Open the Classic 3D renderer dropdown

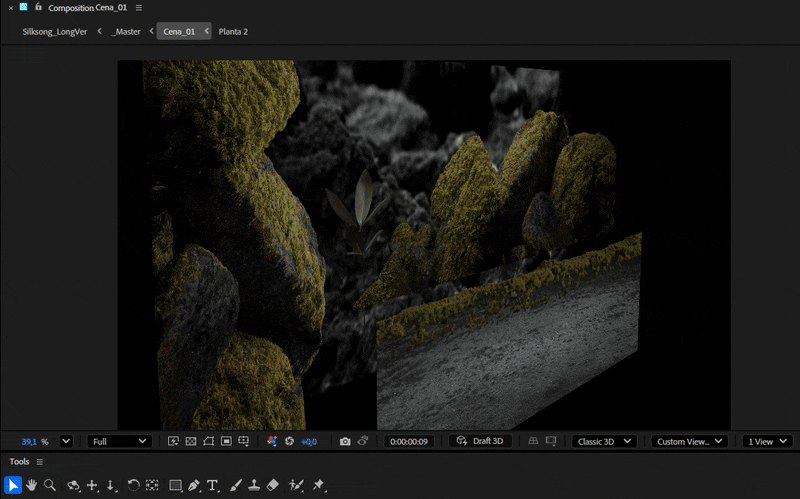coord(606,441)
